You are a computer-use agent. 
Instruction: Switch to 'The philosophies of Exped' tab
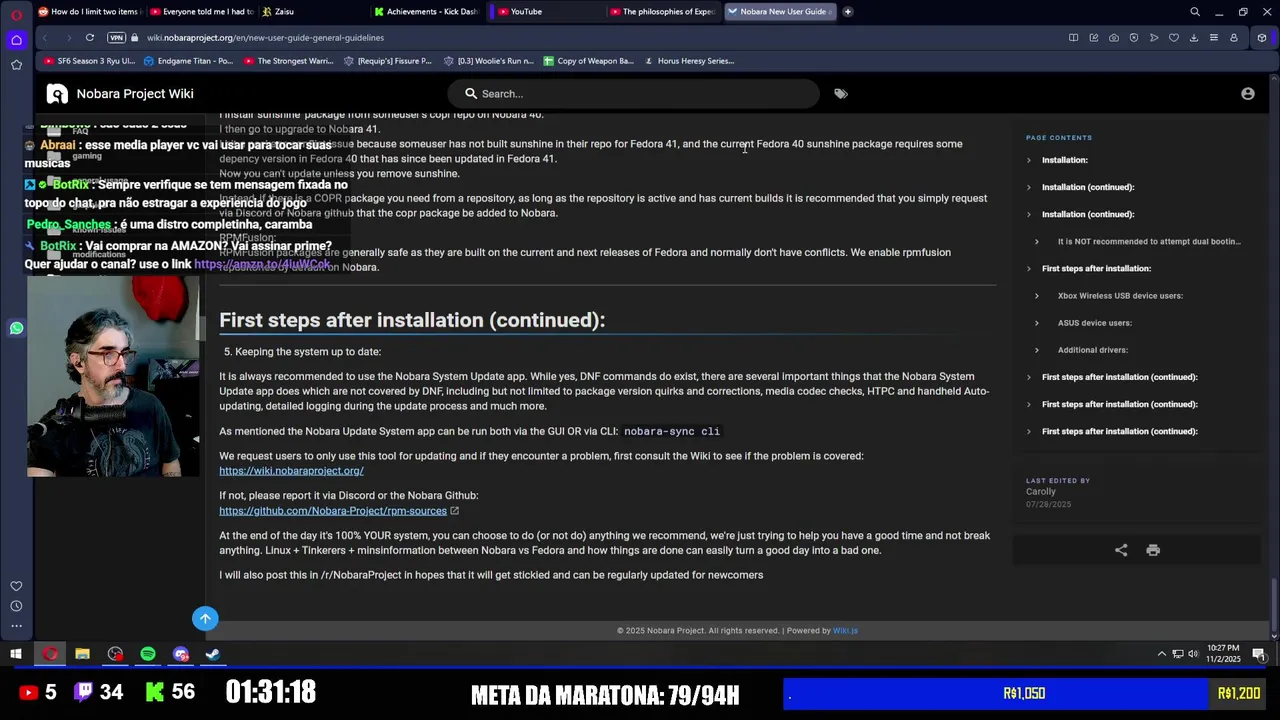point(662,12)
